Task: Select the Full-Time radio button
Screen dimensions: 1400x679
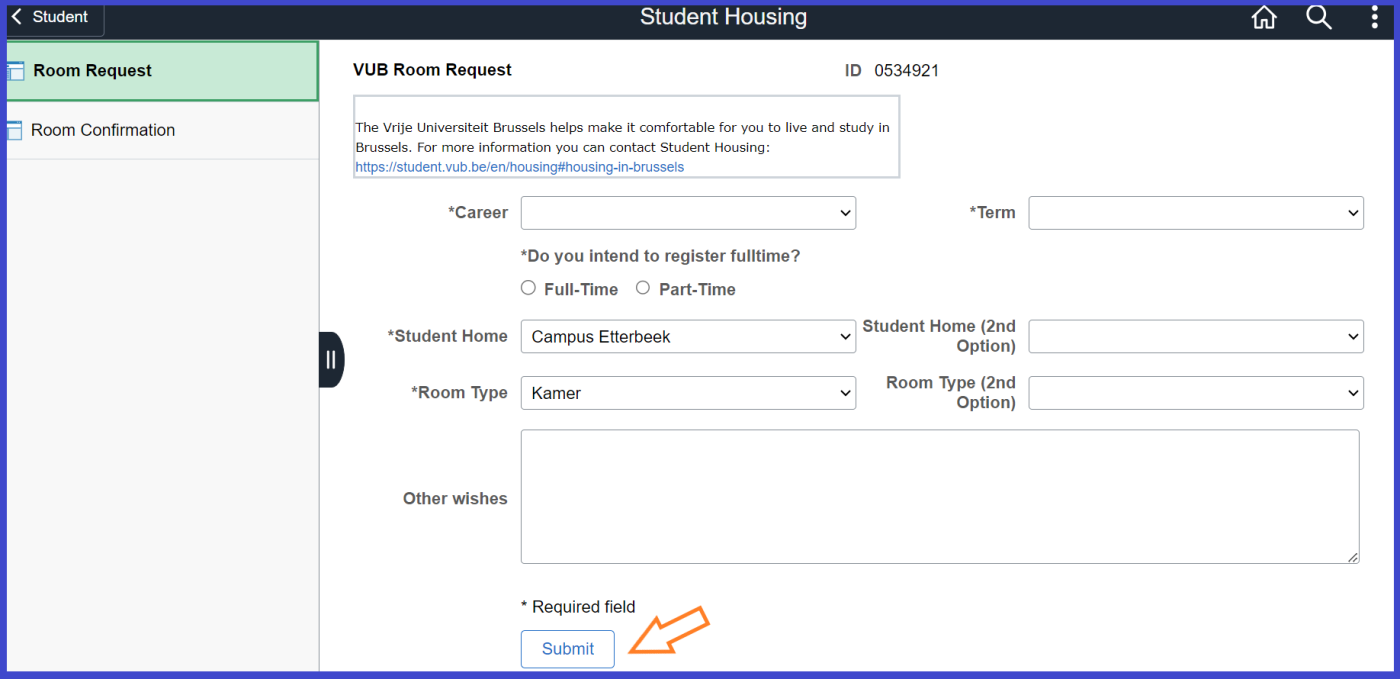Action: [529, 288]
